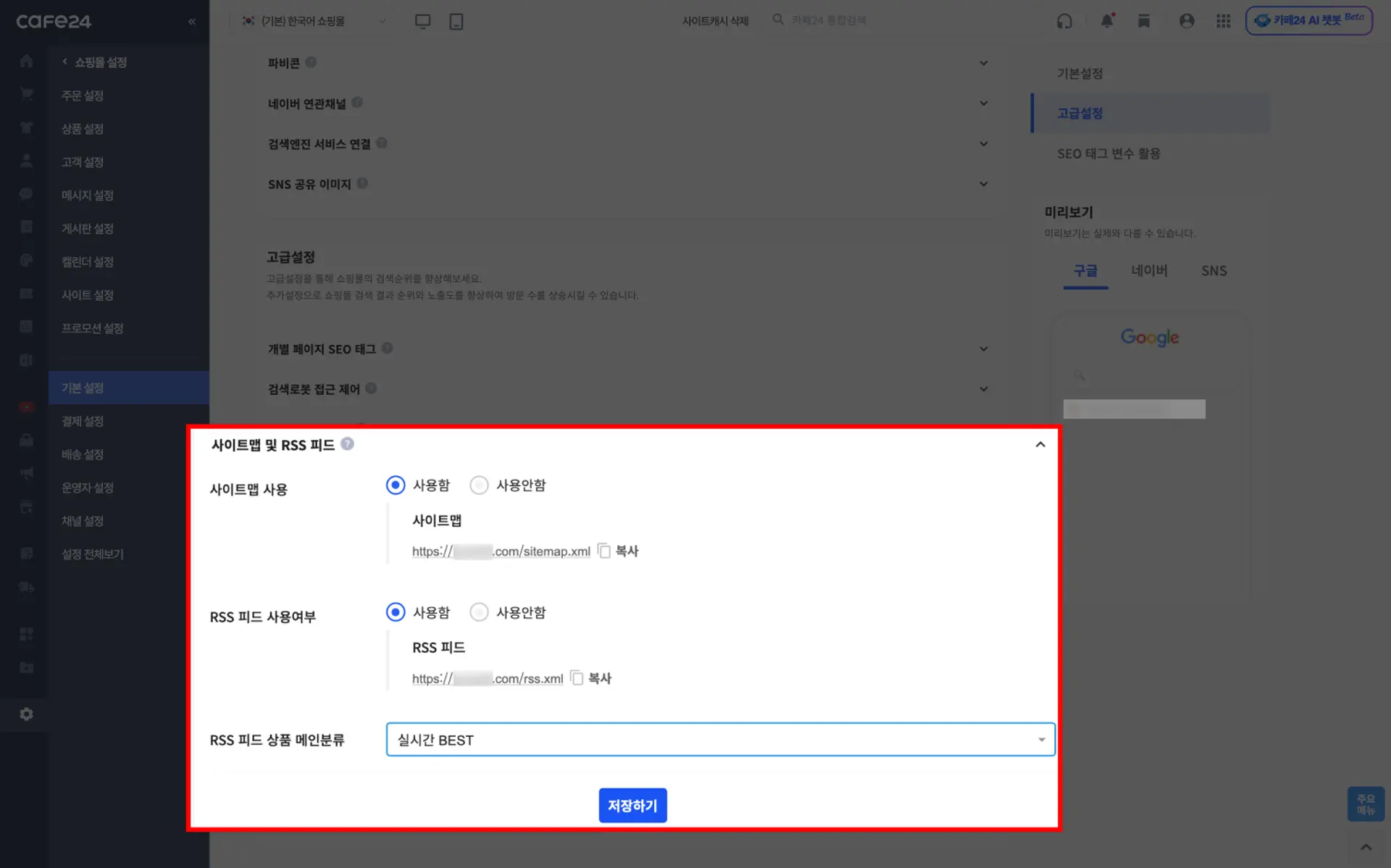Click the headset support icon

point(1064,21)
